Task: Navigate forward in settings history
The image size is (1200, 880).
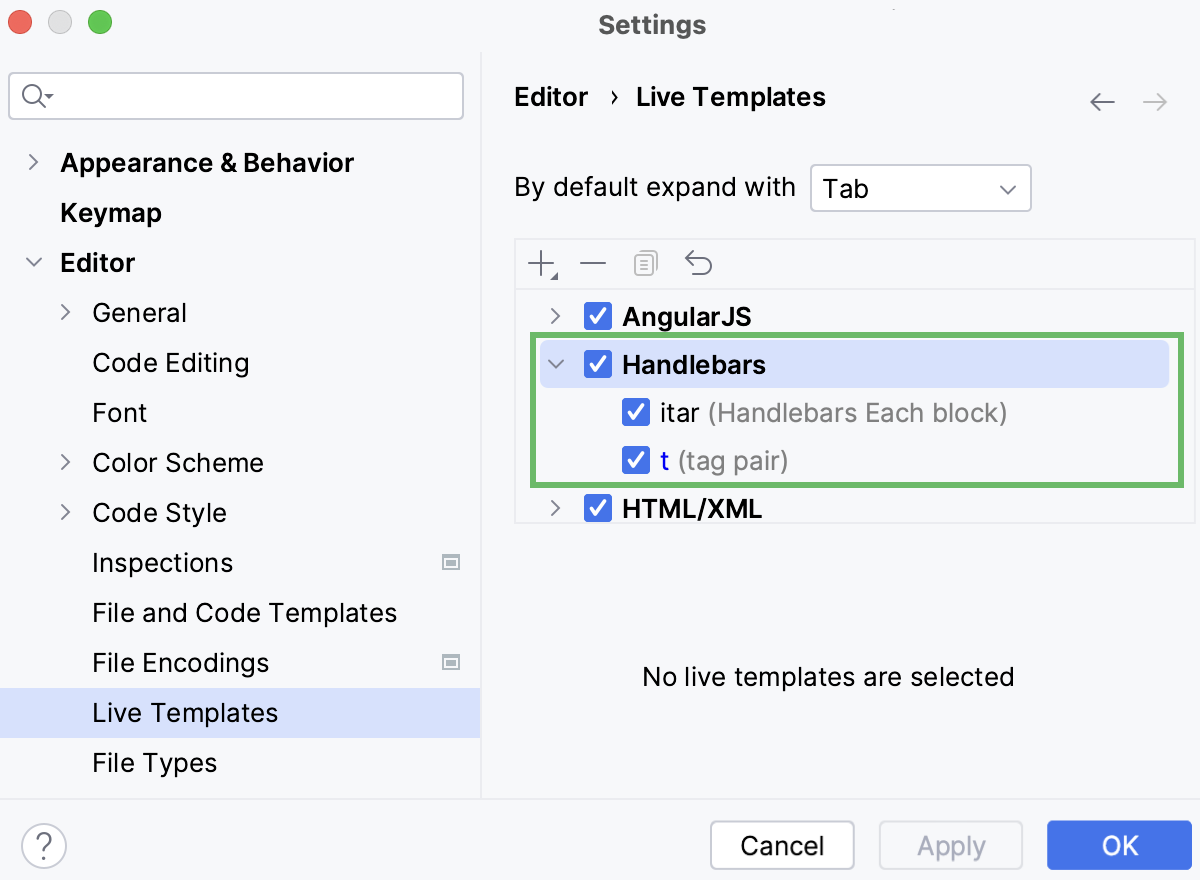Action: pyautogui.click(x=1155, y=102)
